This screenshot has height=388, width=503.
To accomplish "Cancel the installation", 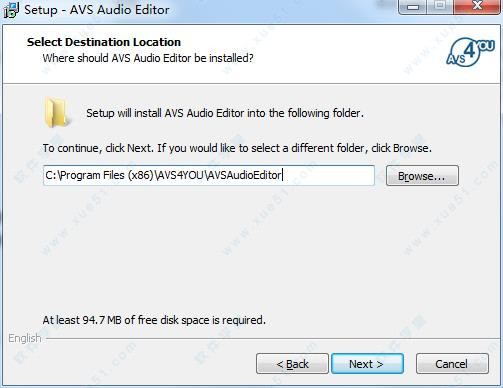I will (452, 364).
